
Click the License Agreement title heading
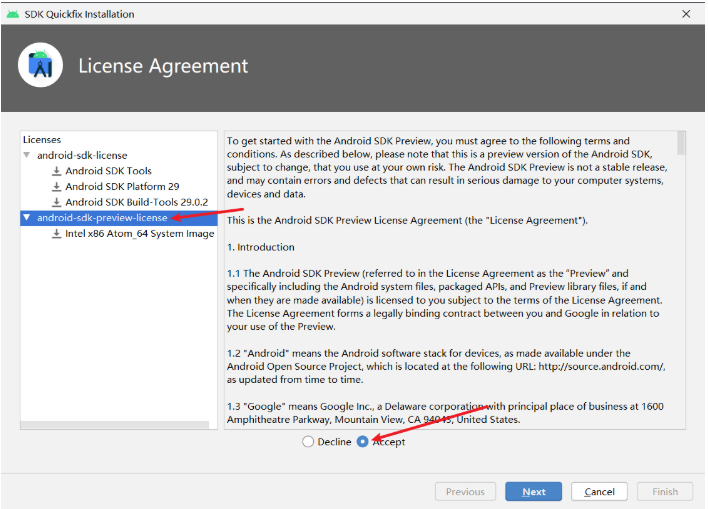click(163, 66)
